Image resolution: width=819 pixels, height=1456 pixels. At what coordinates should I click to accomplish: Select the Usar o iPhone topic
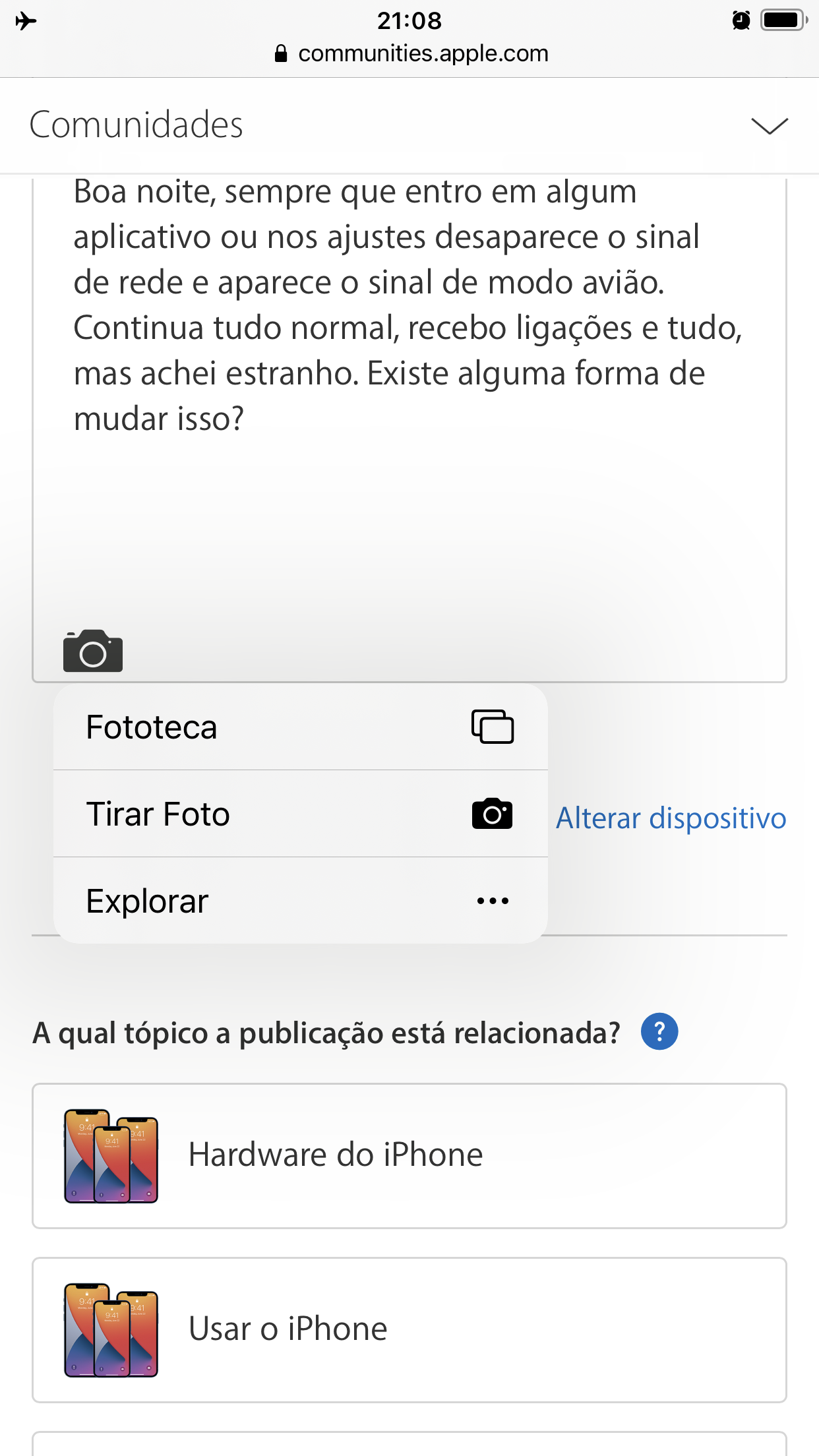coord(409,1329)
